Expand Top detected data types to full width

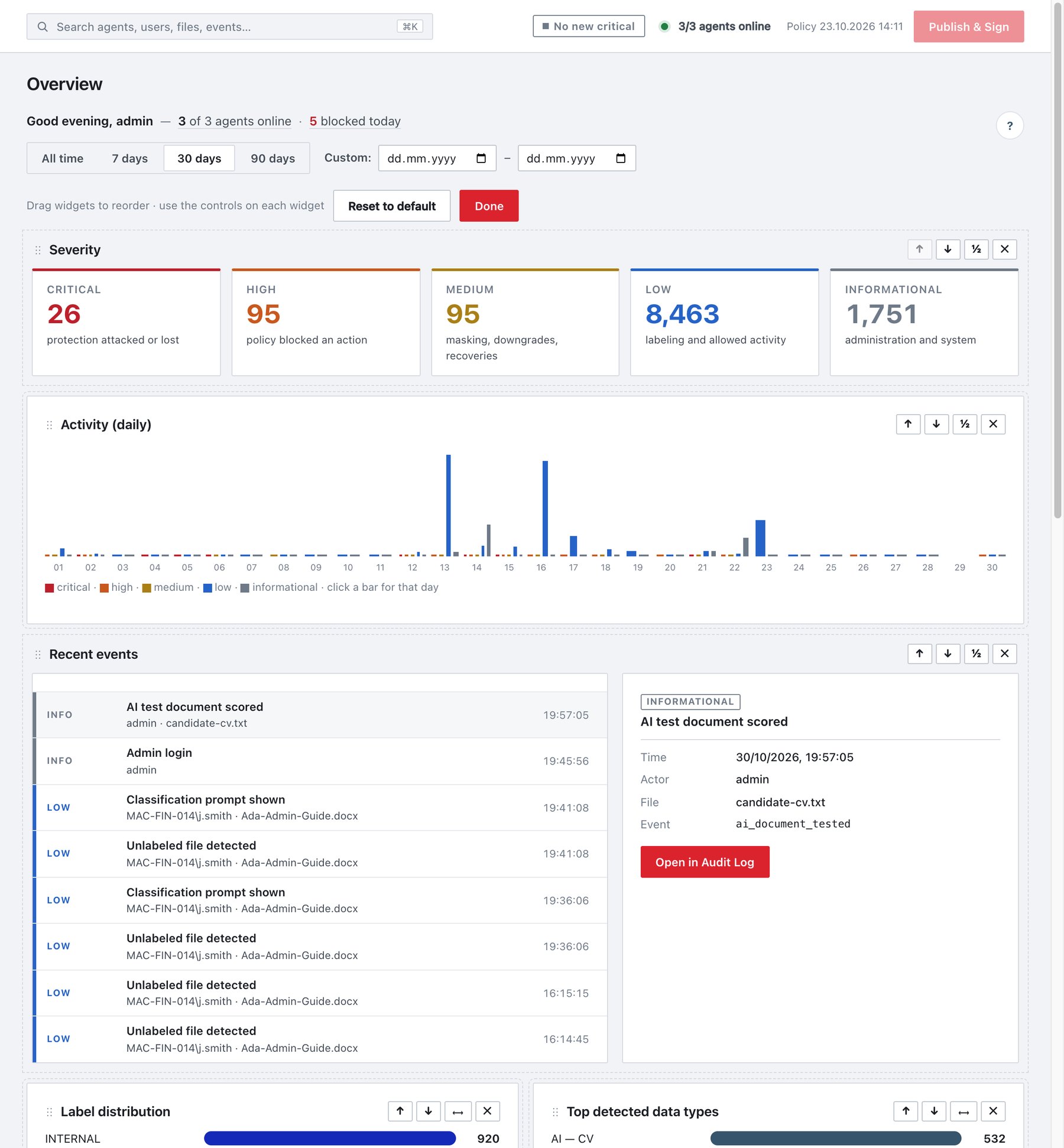click(x=964, y=1111)
